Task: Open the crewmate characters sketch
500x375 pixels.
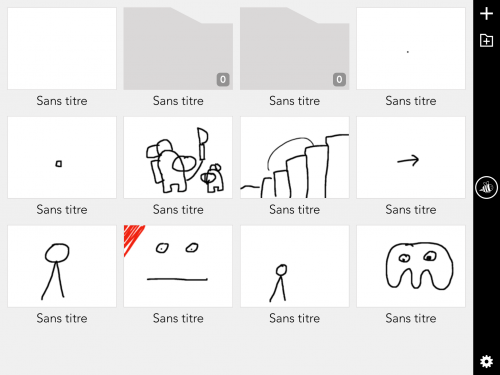Action: click(x=178, y=157)
